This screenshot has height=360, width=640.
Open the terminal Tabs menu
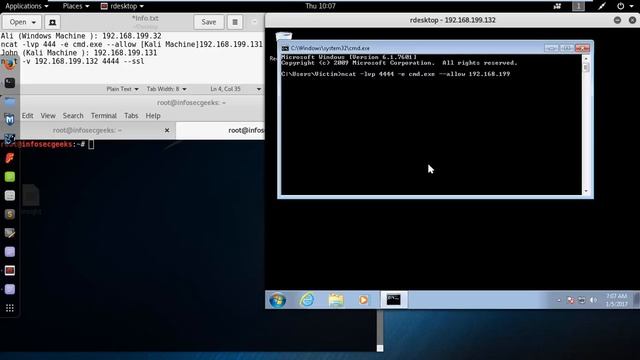coord(131,116)
